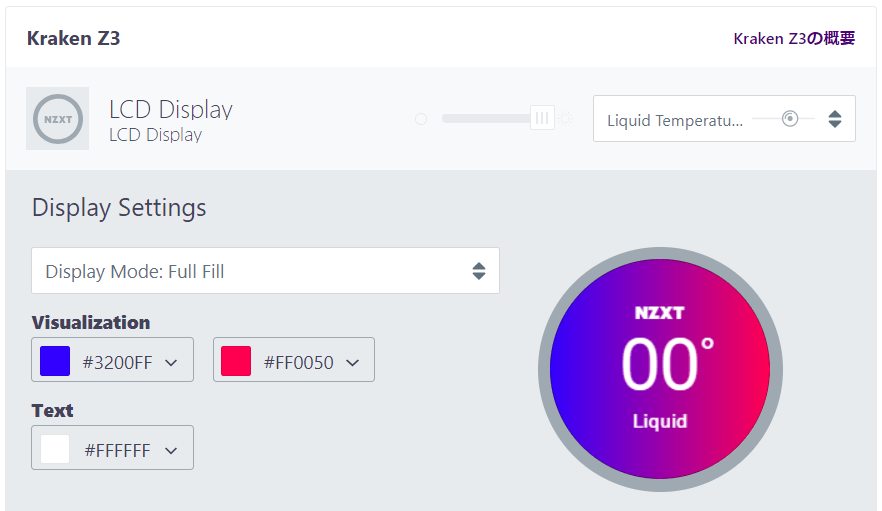Expand the #FFFFFF text color chevron
Image resolution: width=882 pixels, height=511 pixels.
(x=172, y=451)
